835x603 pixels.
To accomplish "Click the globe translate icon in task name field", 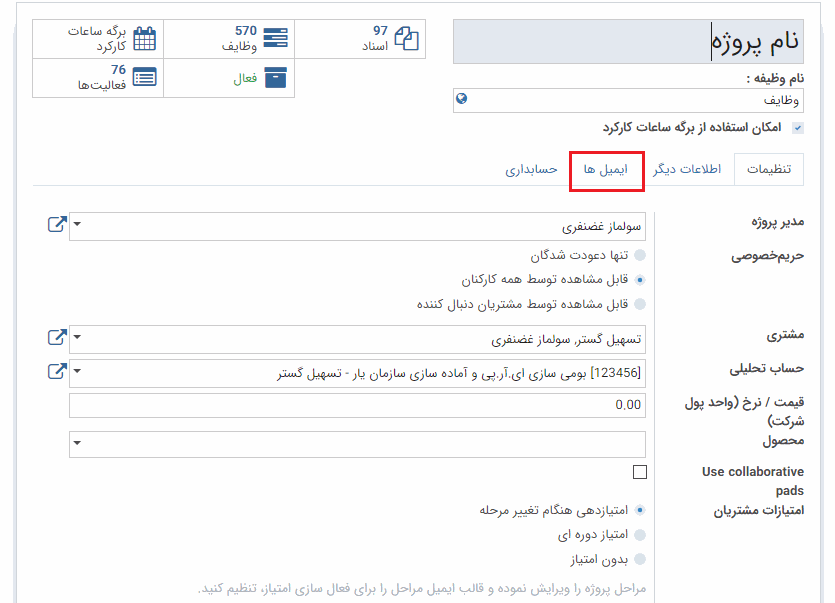I will point(461,99).
